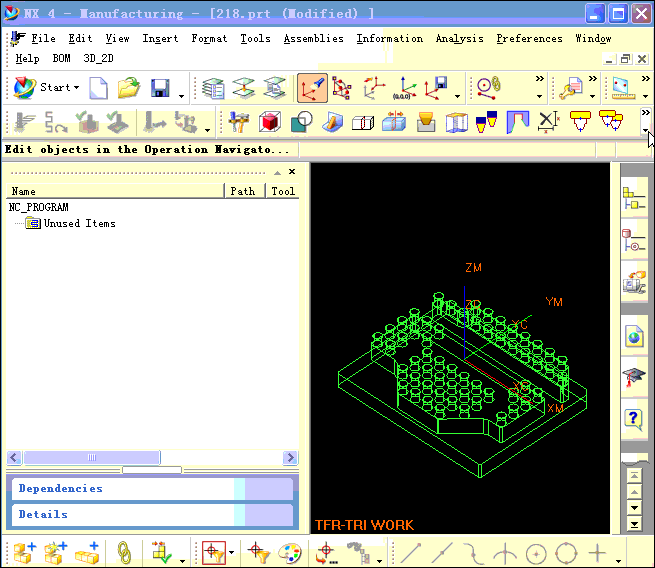
Task: Open the Layer Settings icon
Action: point(213,88)
